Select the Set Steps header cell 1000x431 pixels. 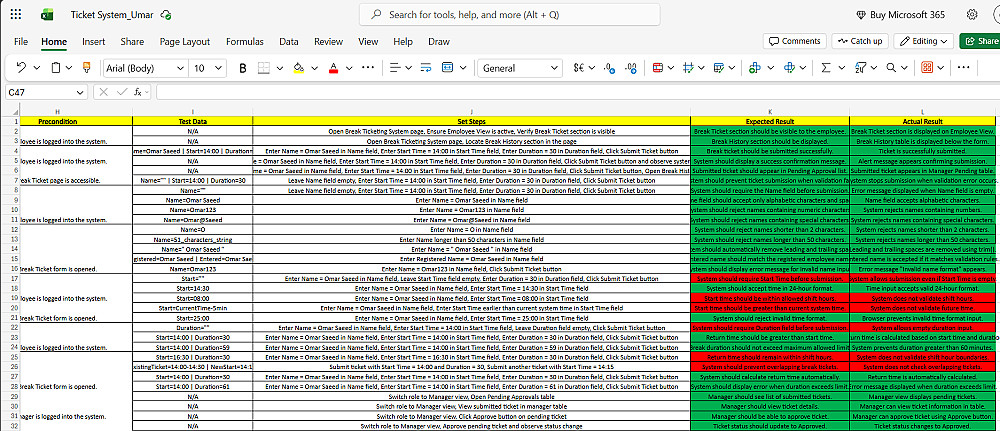click(x=471, y=121)
